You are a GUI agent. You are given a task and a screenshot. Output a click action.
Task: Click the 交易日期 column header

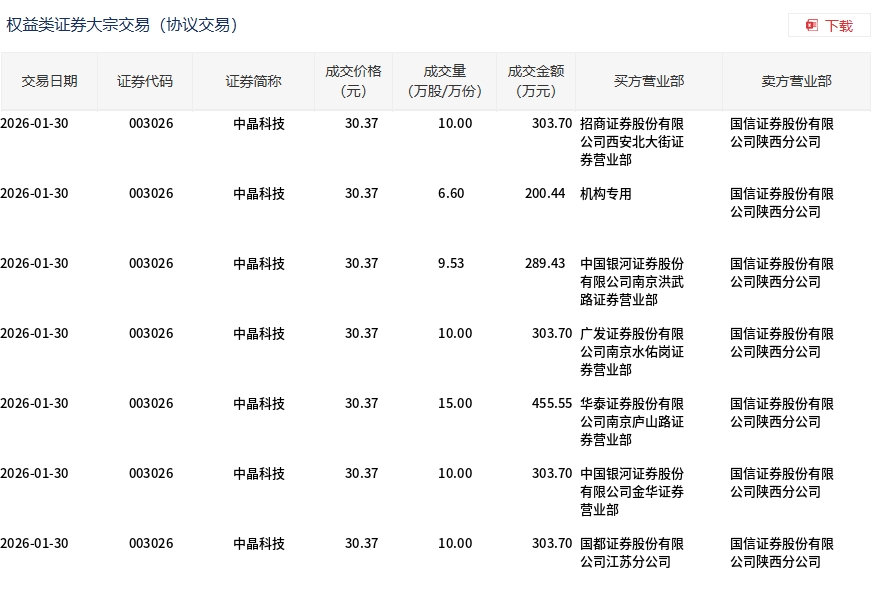pyautogui.click(x=49, y=81)
